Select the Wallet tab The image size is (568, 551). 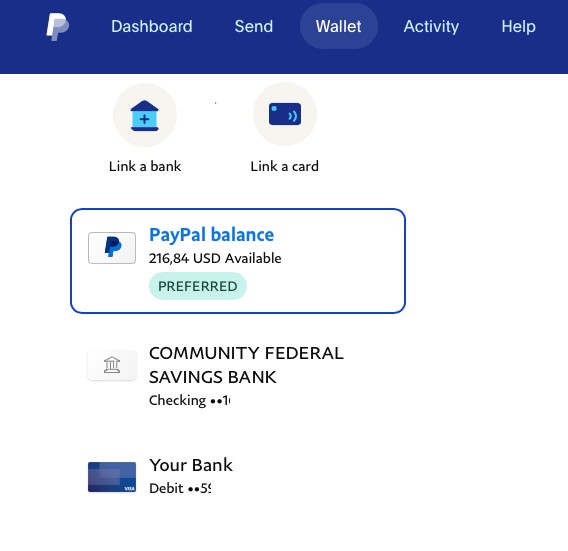[x=339, y=26]
